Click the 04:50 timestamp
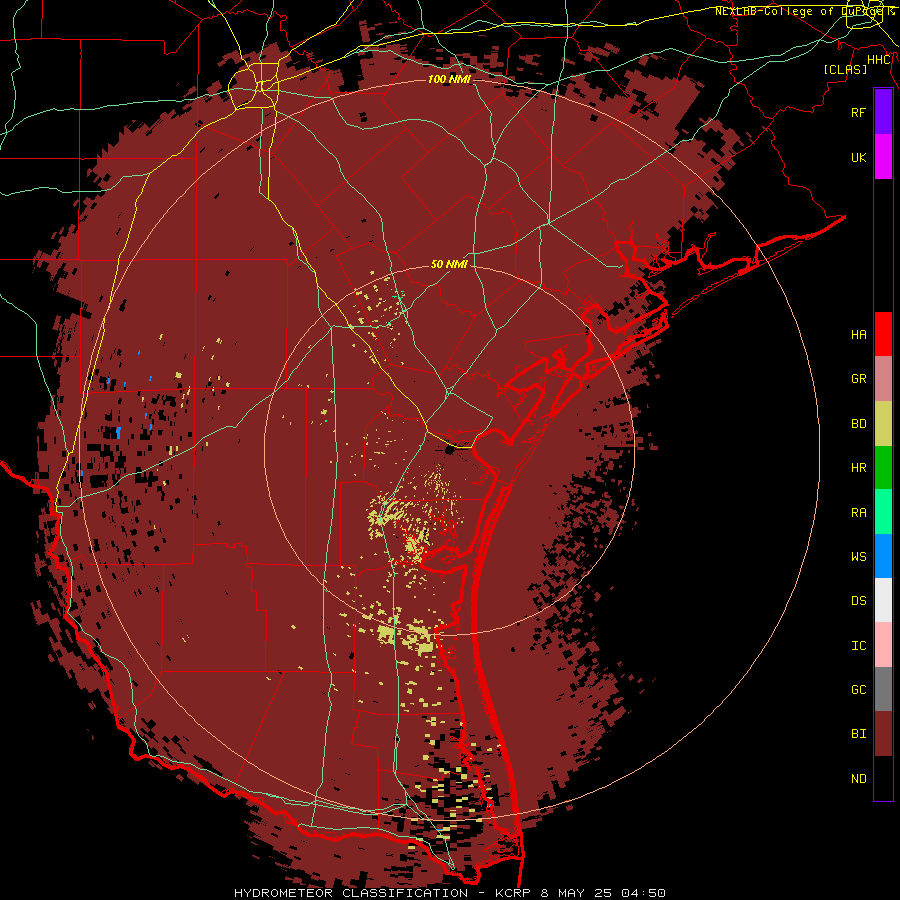 click(646, 893)
